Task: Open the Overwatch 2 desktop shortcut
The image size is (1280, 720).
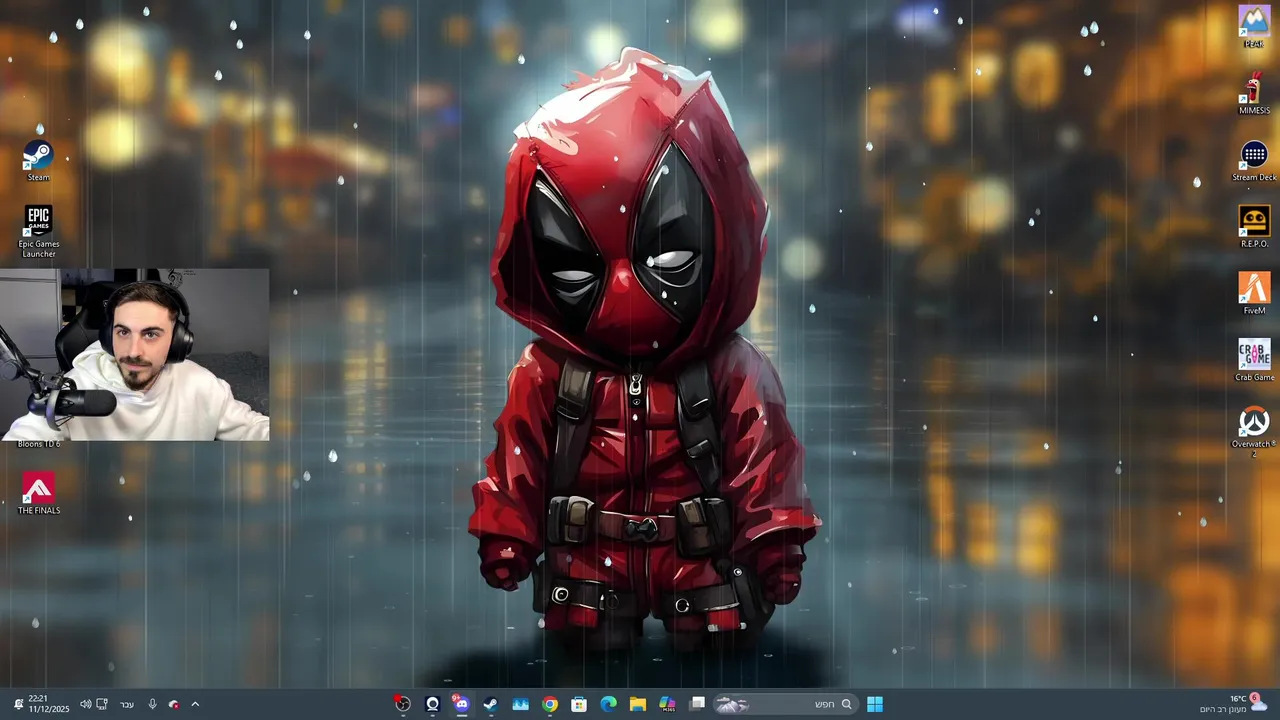Action: 1254,432
